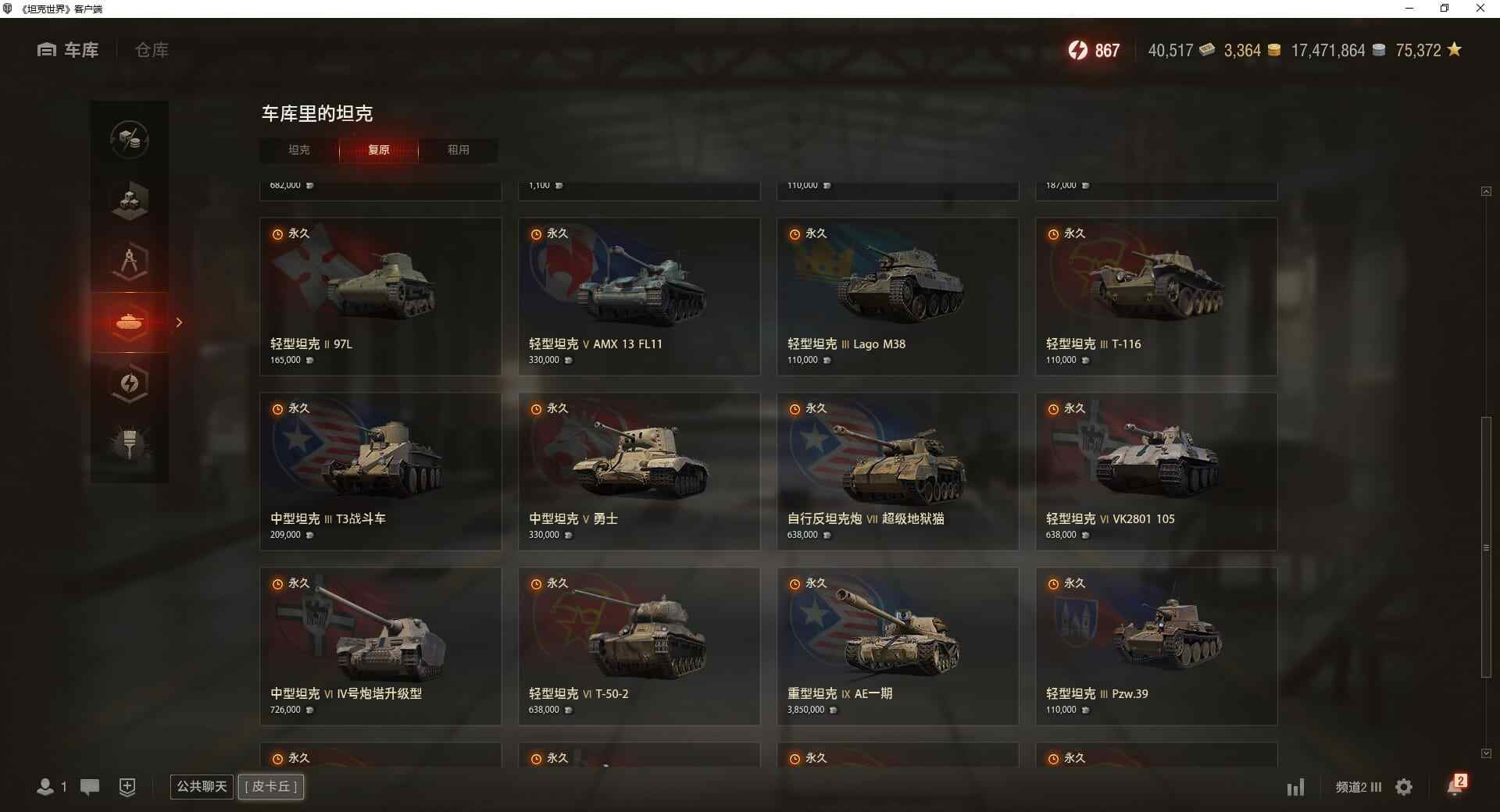
Task: Open the tank-and-coins bundle sidebar icon
Action: [130, 140]
